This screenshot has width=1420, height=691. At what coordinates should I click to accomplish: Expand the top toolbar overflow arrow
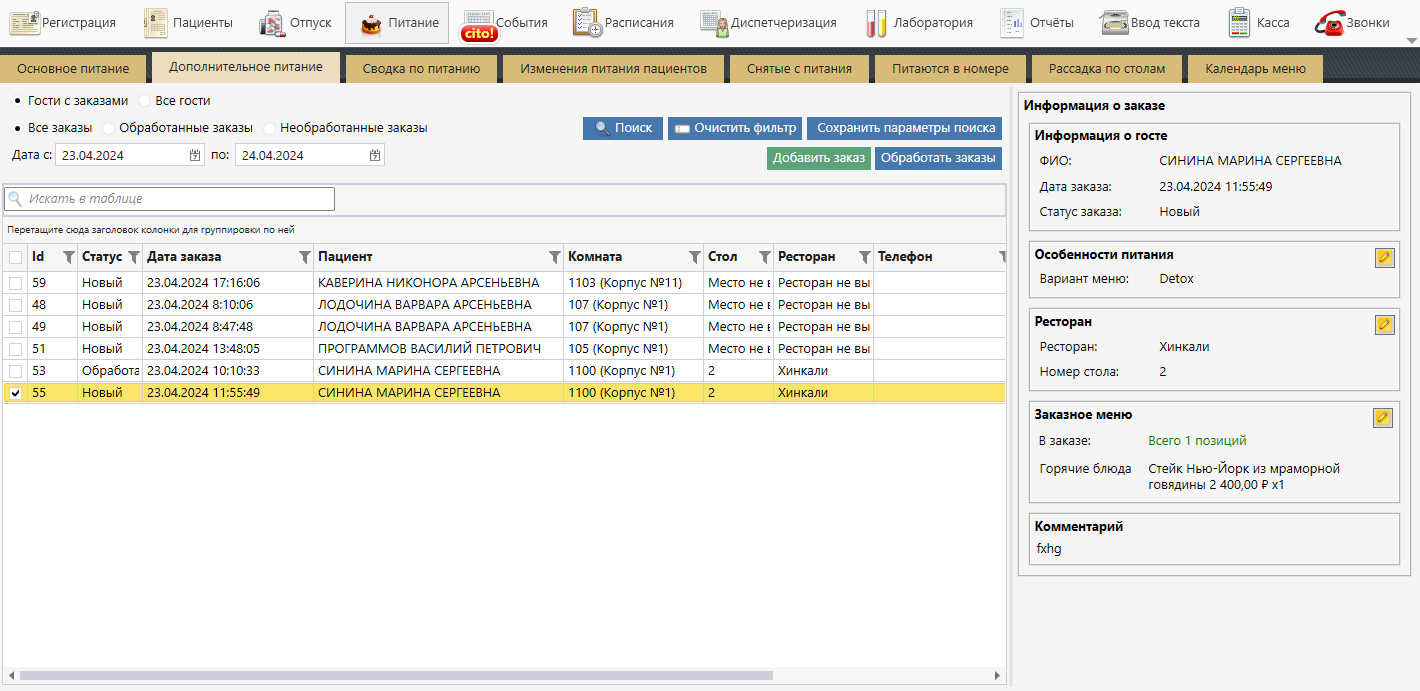1412,41
